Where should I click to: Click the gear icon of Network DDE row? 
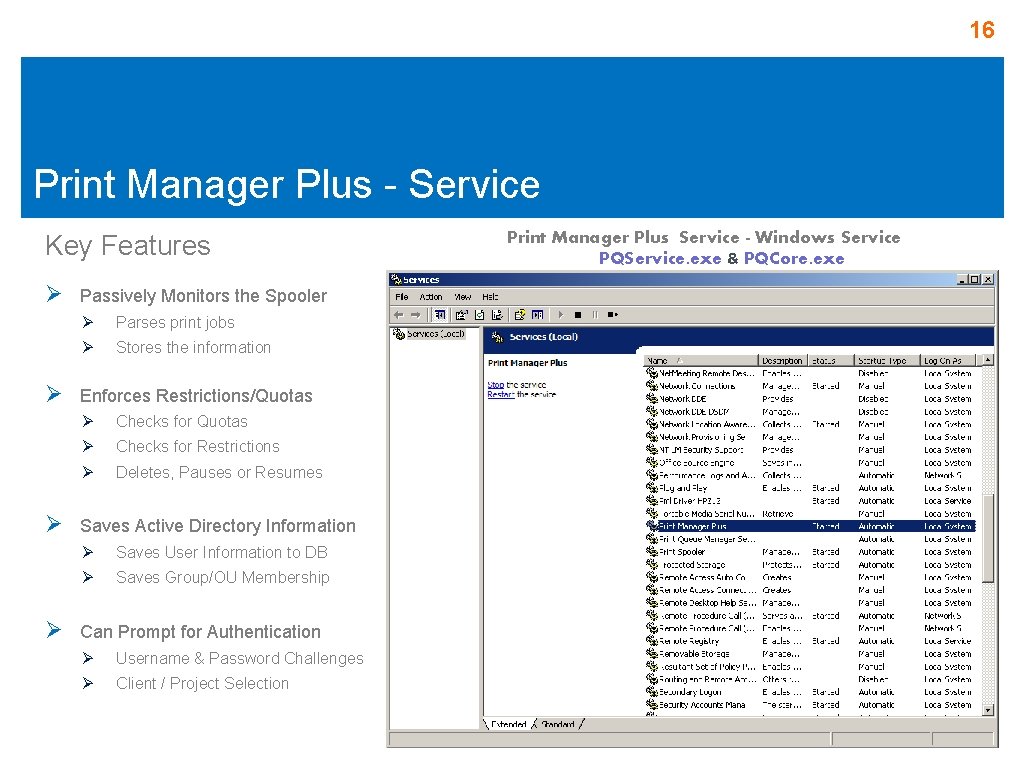(652, 399)
